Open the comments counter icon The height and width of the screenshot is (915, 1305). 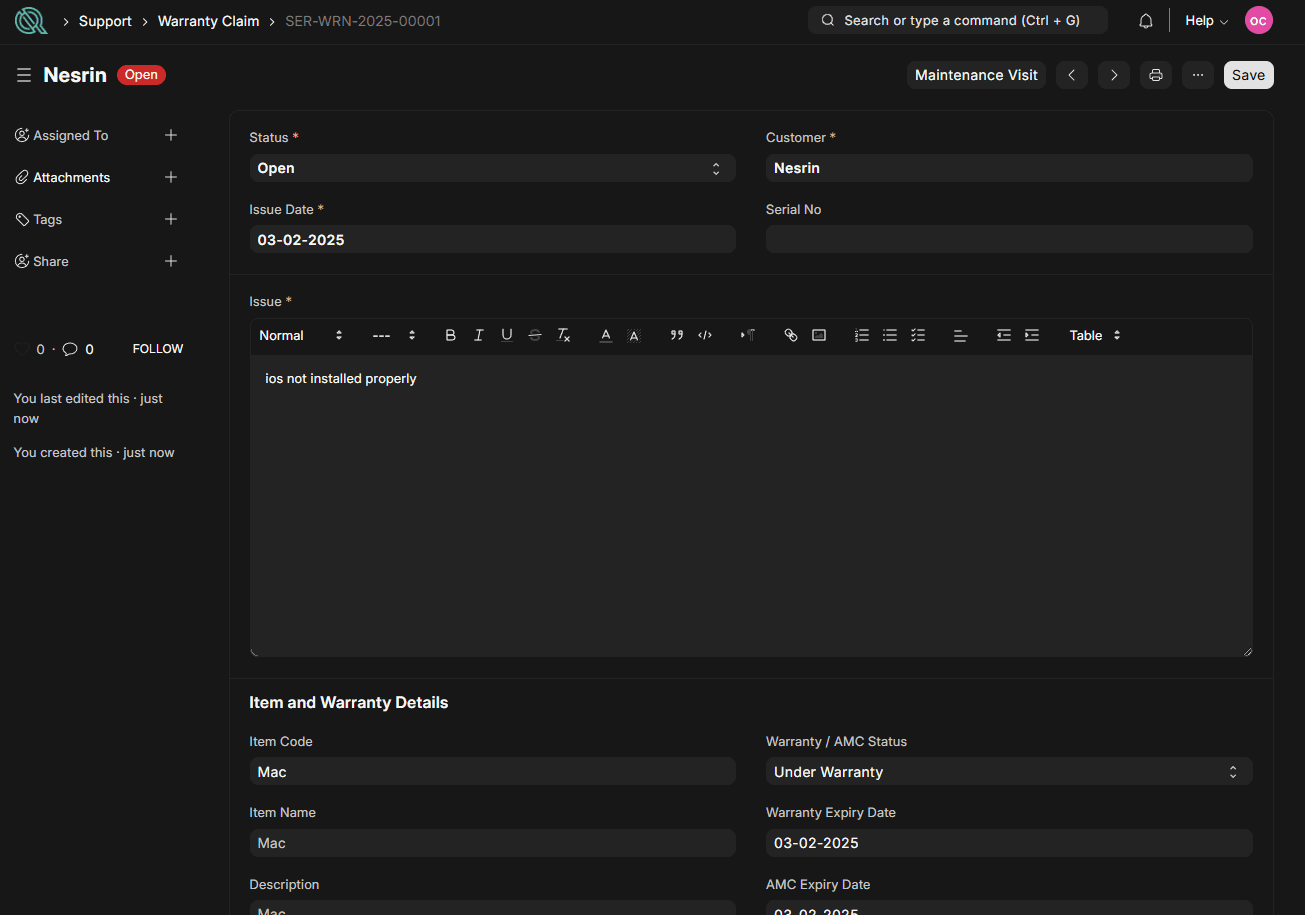click(x=70, y=349)
